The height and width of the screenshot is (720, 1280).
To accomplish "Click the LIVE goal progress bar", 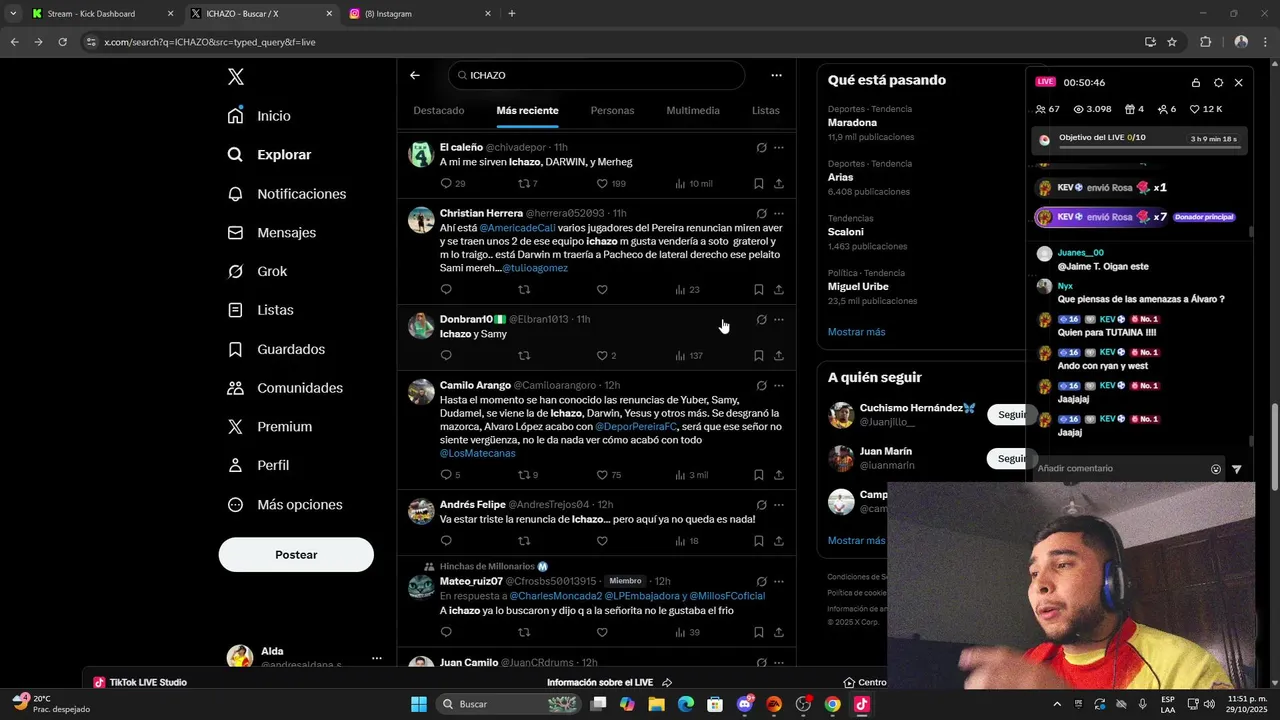I will tap(1150, 147).
